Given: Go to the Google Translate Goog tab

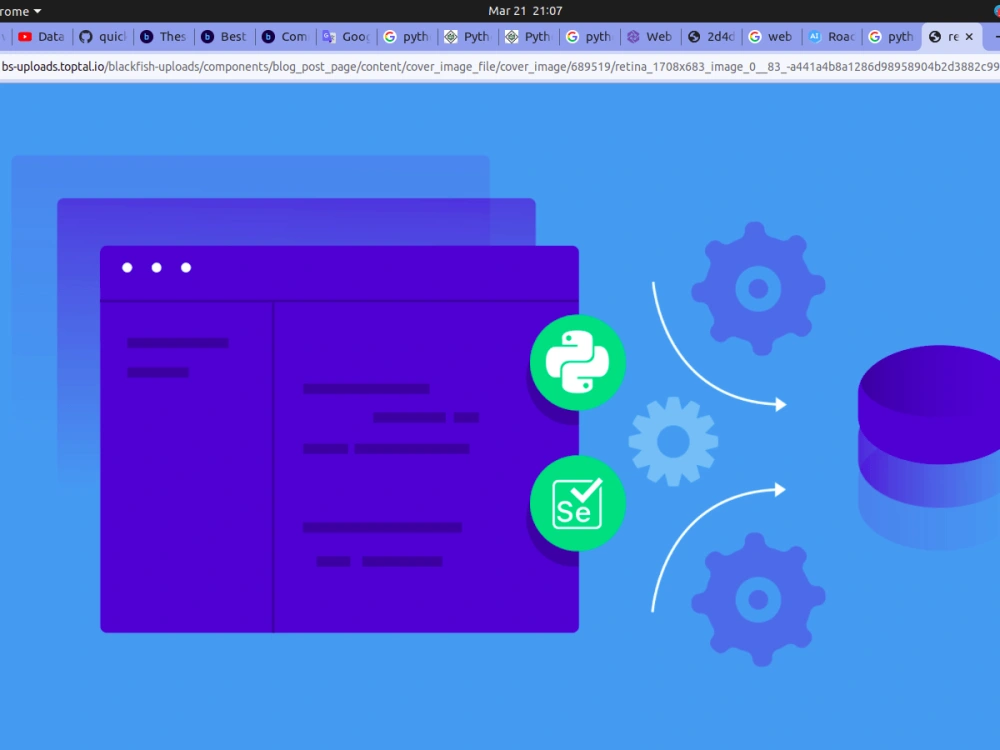Looking at the screenshot, I should [x=346, y=37].
